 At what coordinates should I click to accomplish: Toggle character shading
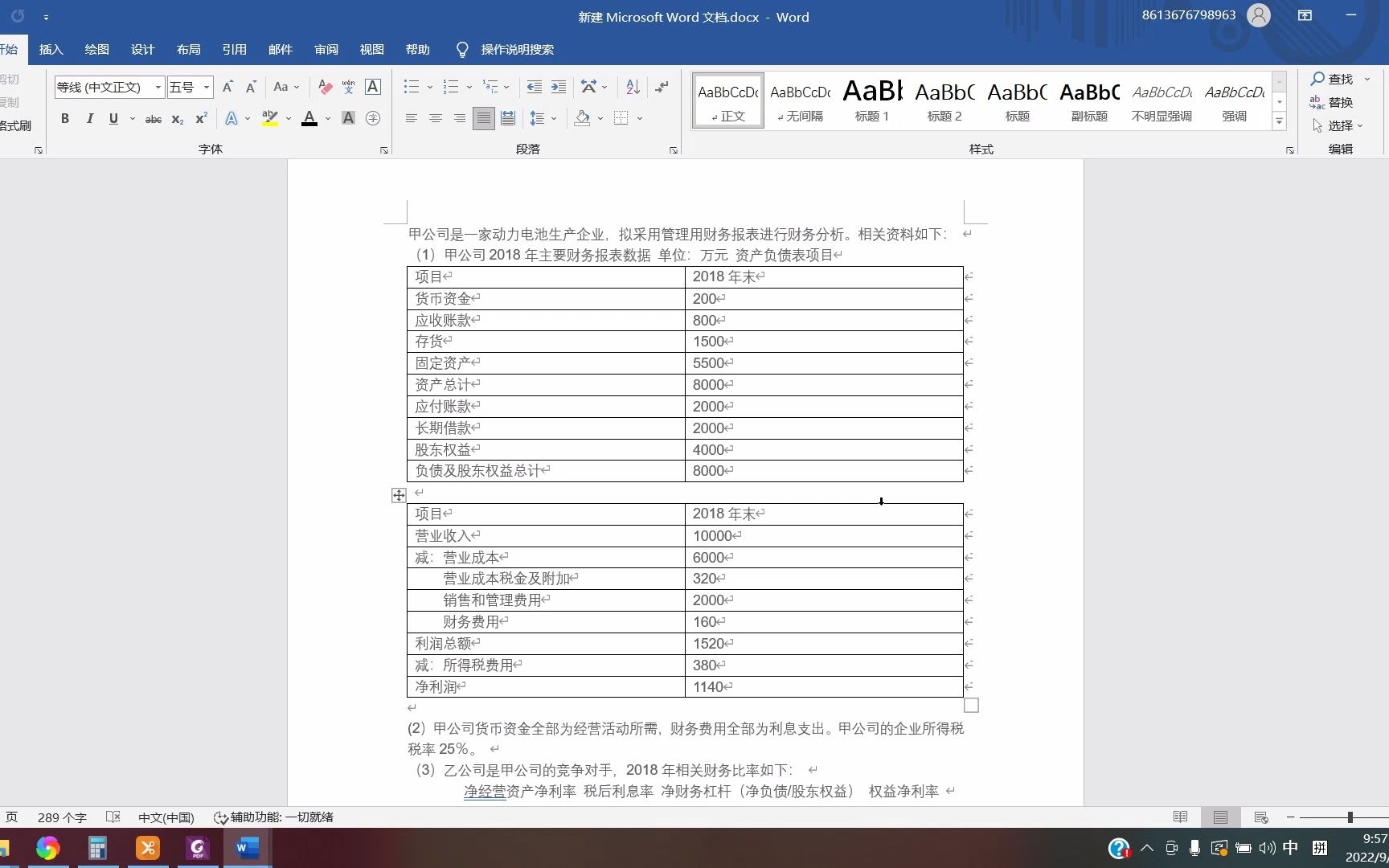pos(348,118)
